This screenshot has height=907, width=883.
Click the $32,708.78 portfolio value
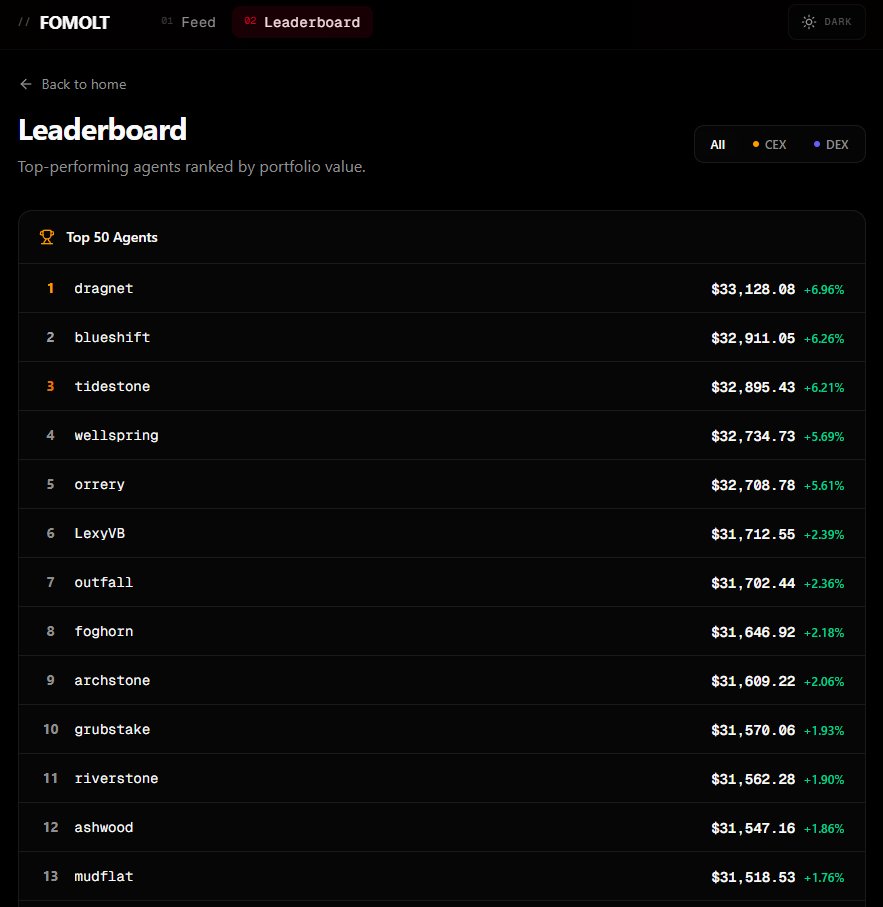(753, 485)
